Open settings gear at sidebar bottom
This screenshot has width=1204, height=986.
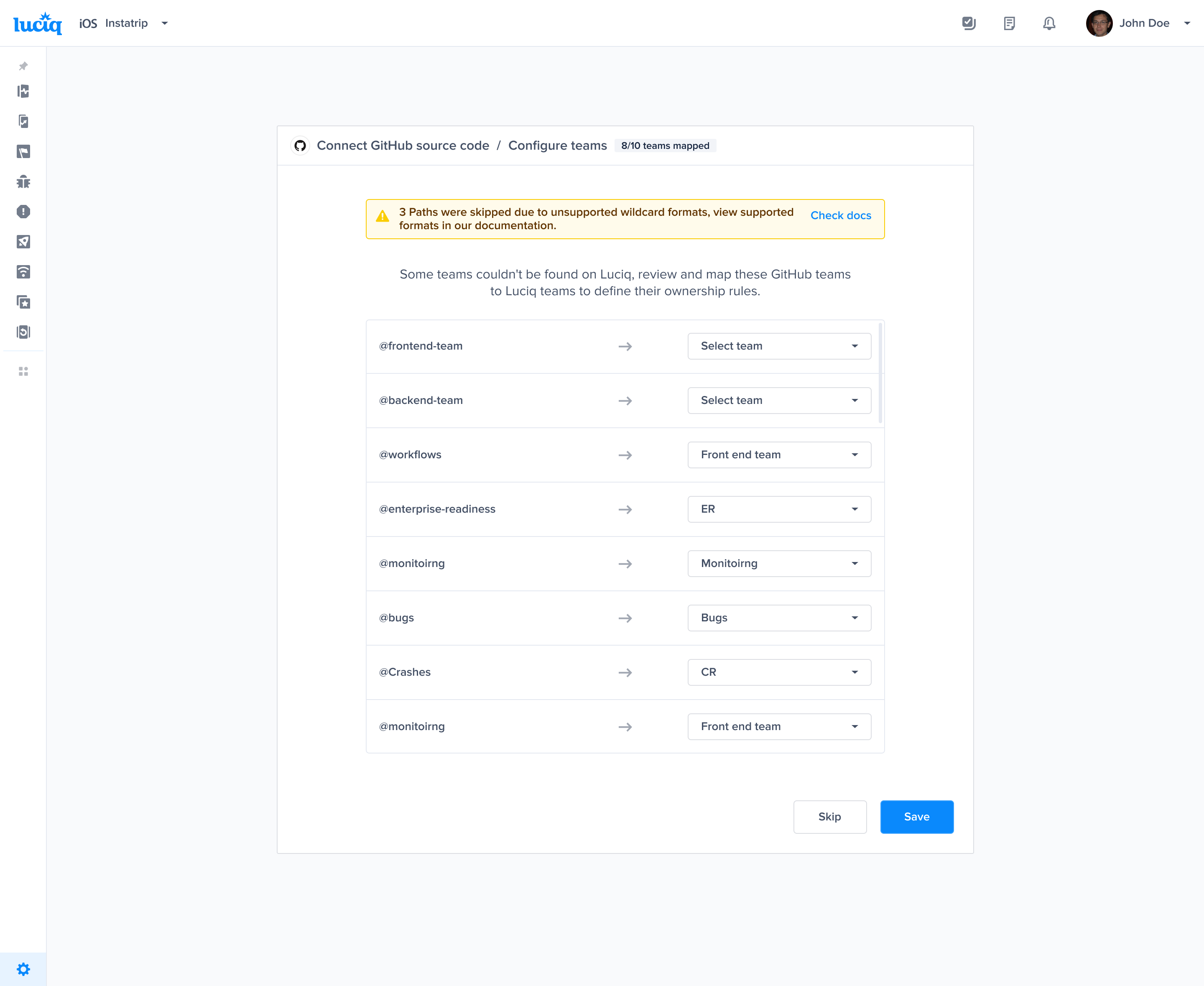coord(23,969)
